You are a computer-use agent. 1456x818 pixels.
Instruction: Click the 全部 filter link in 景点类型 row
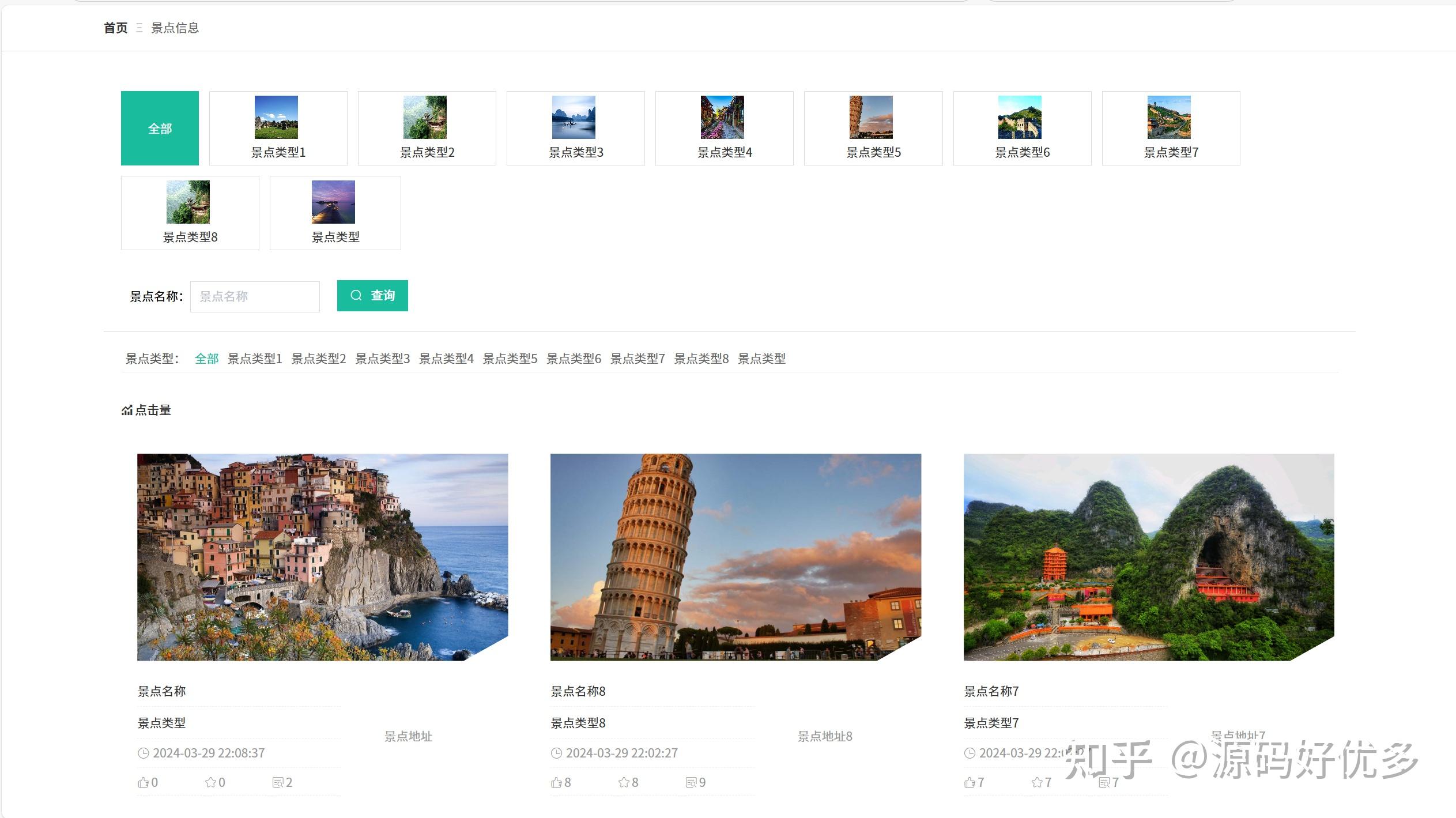pos(207,359)
